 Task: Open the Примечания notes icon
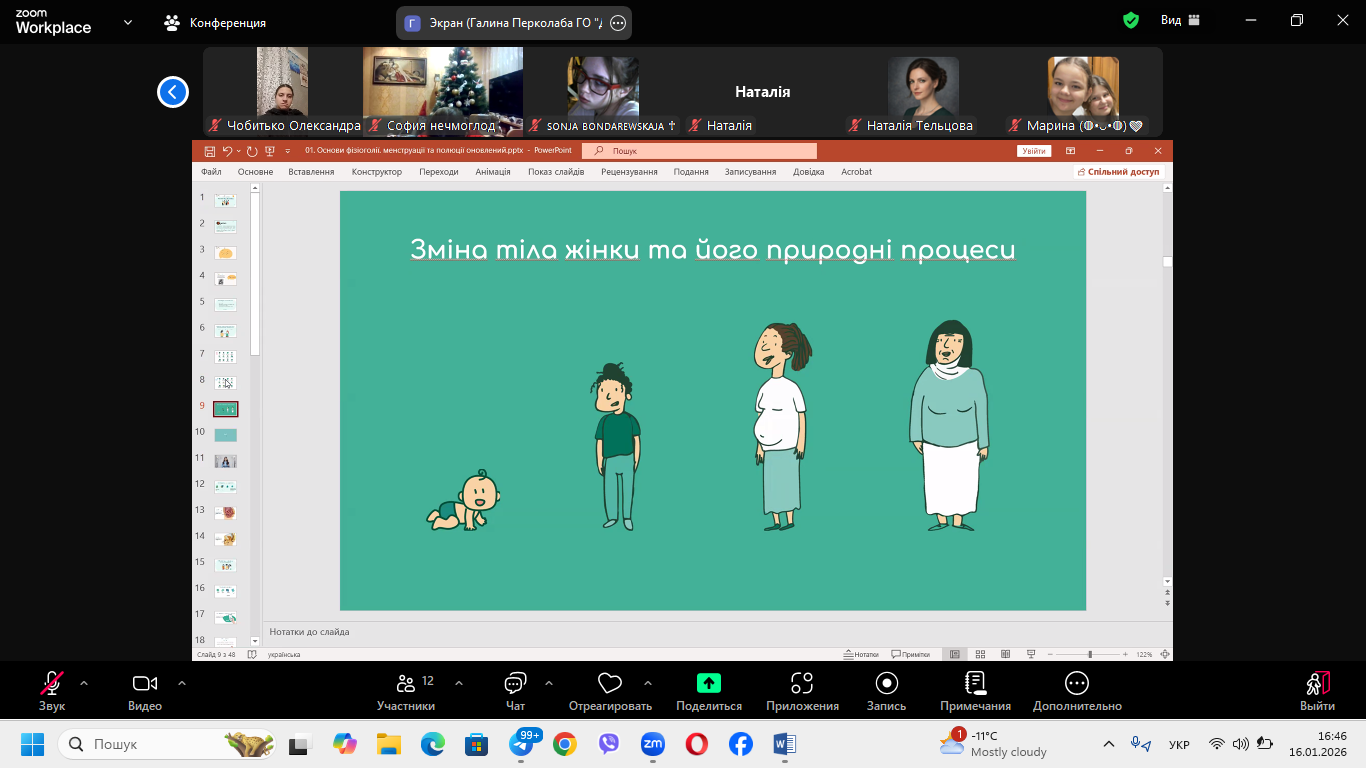[975, 684]
